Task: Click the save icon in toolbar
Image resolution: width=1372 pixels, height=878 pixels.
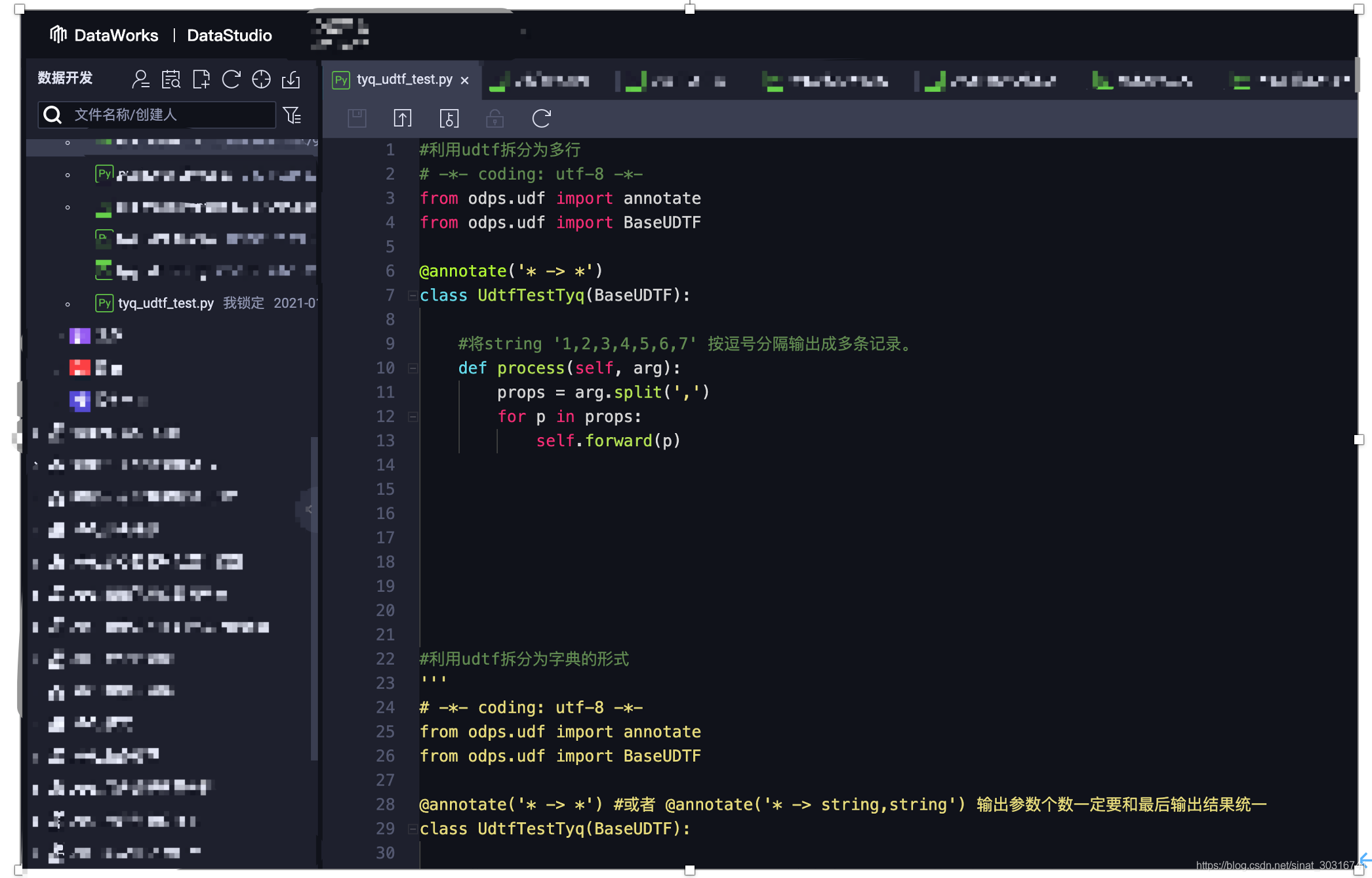Action: tap(357, 119)
